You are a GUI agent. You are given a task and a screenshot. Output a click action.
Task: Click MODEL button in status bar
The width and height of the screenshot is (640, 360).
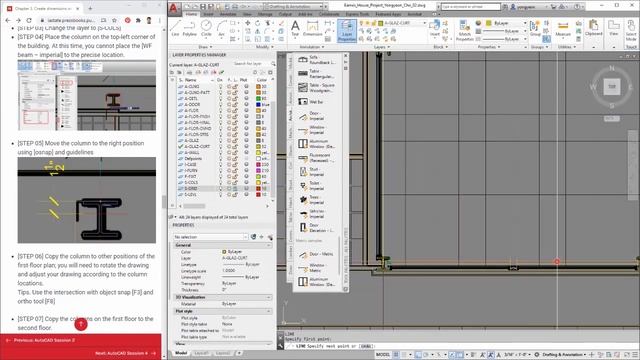coord(382,355)
